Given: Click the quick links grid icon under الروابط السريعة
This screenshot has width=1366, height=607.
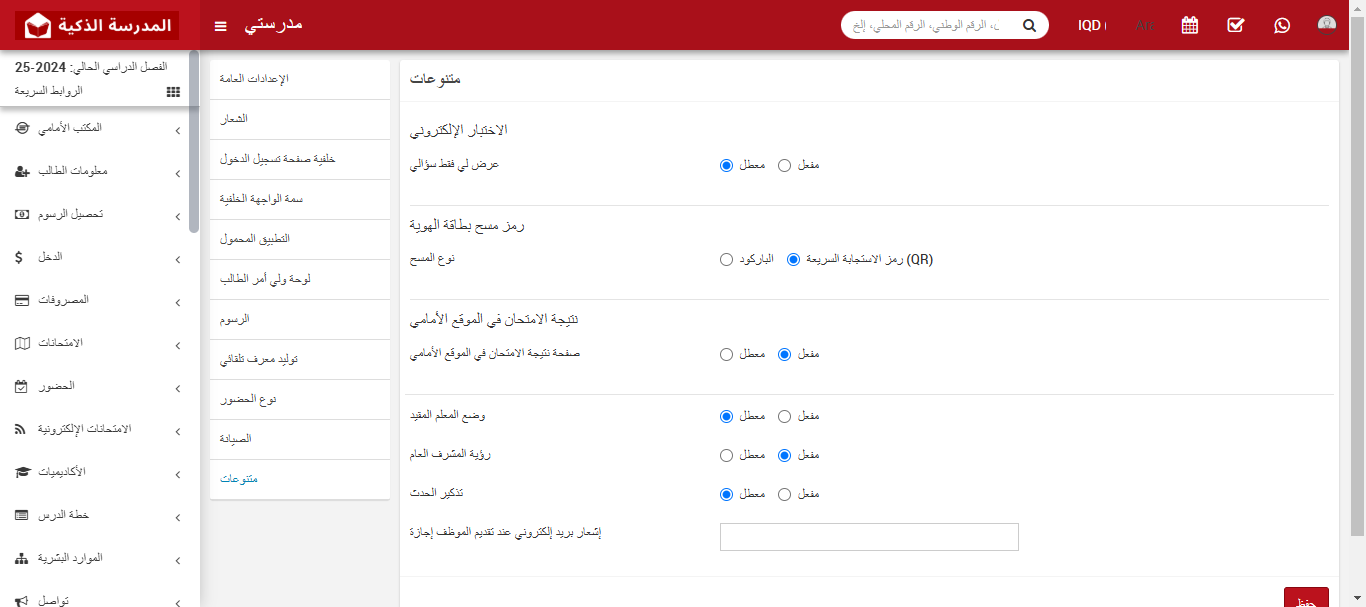Looking at the screenshot, I should [x=173, y=91].
